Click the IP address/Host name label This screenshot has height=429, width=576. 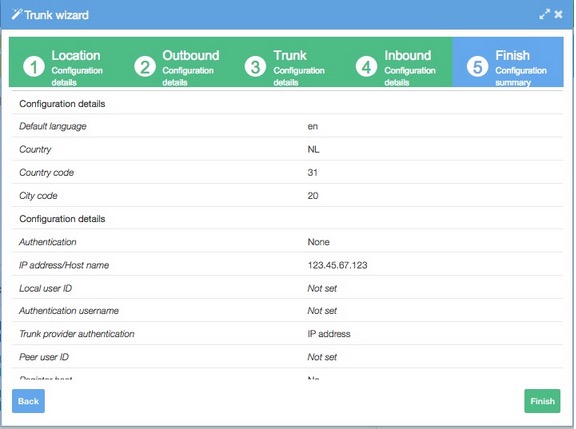(64, 265)
